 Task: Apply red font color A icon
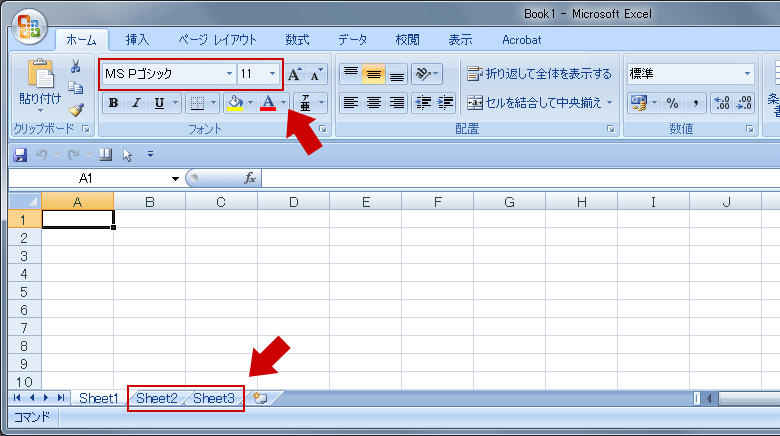(x=268, y=103)
